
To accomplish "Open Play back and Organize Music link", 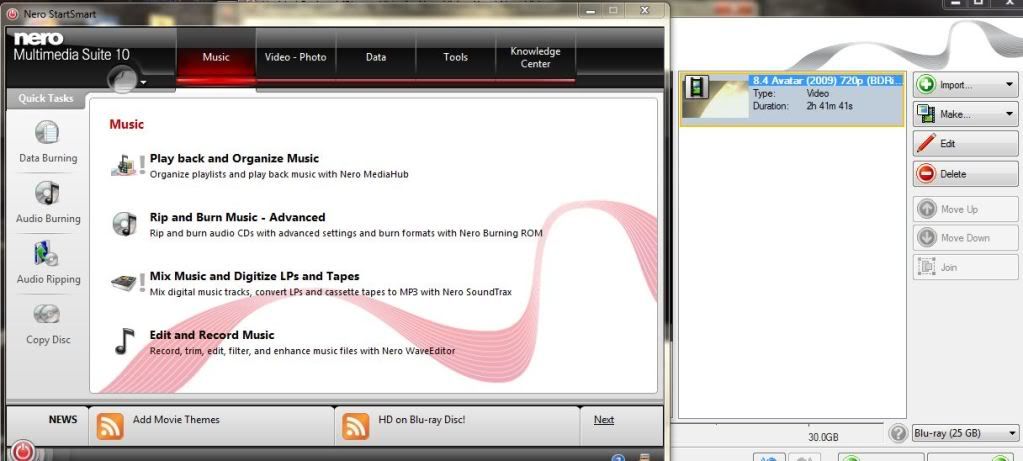I will [234, 158].
